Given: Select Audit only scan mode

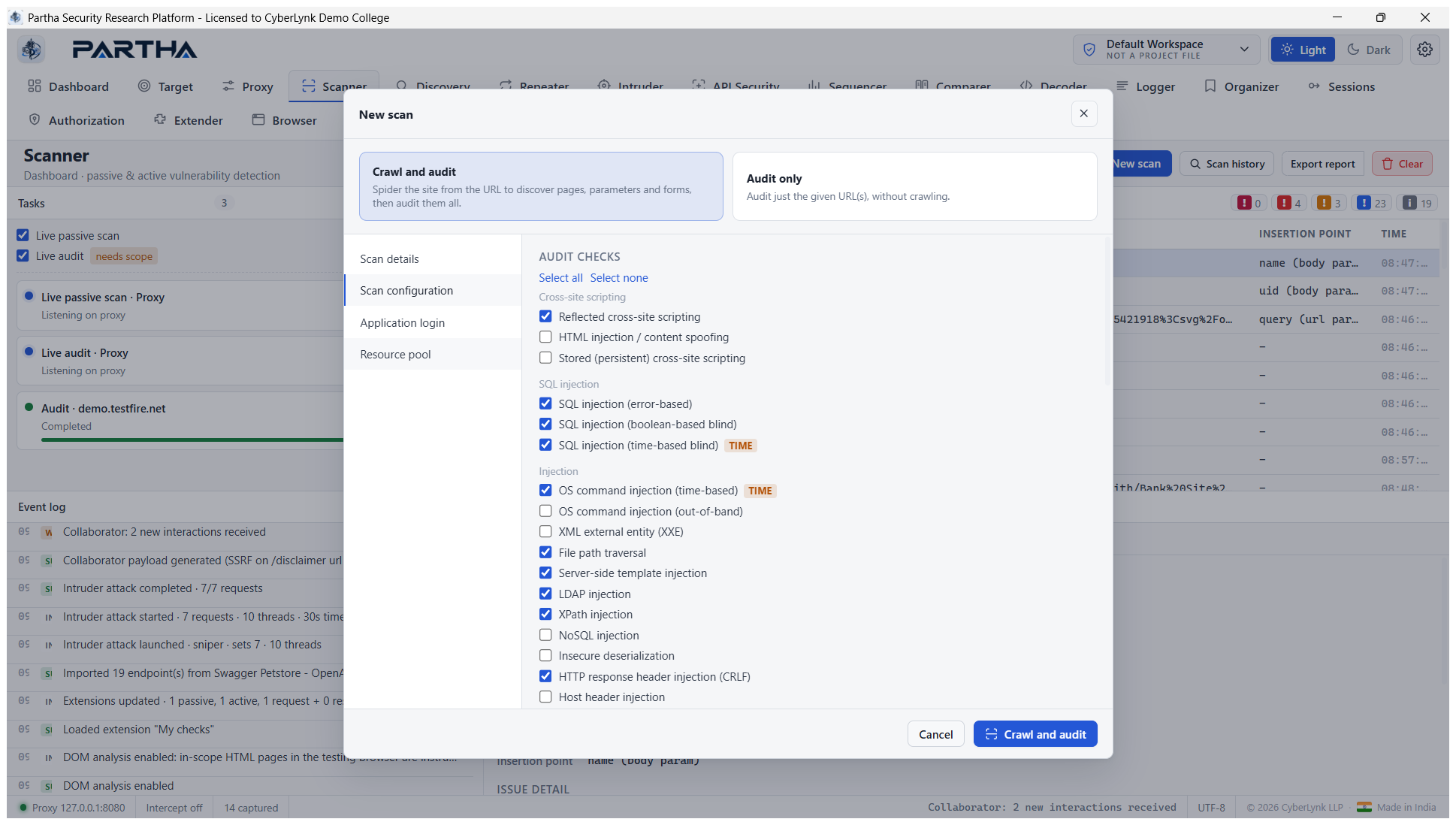Looking at the screenshot, I should [x=914, y=186].
